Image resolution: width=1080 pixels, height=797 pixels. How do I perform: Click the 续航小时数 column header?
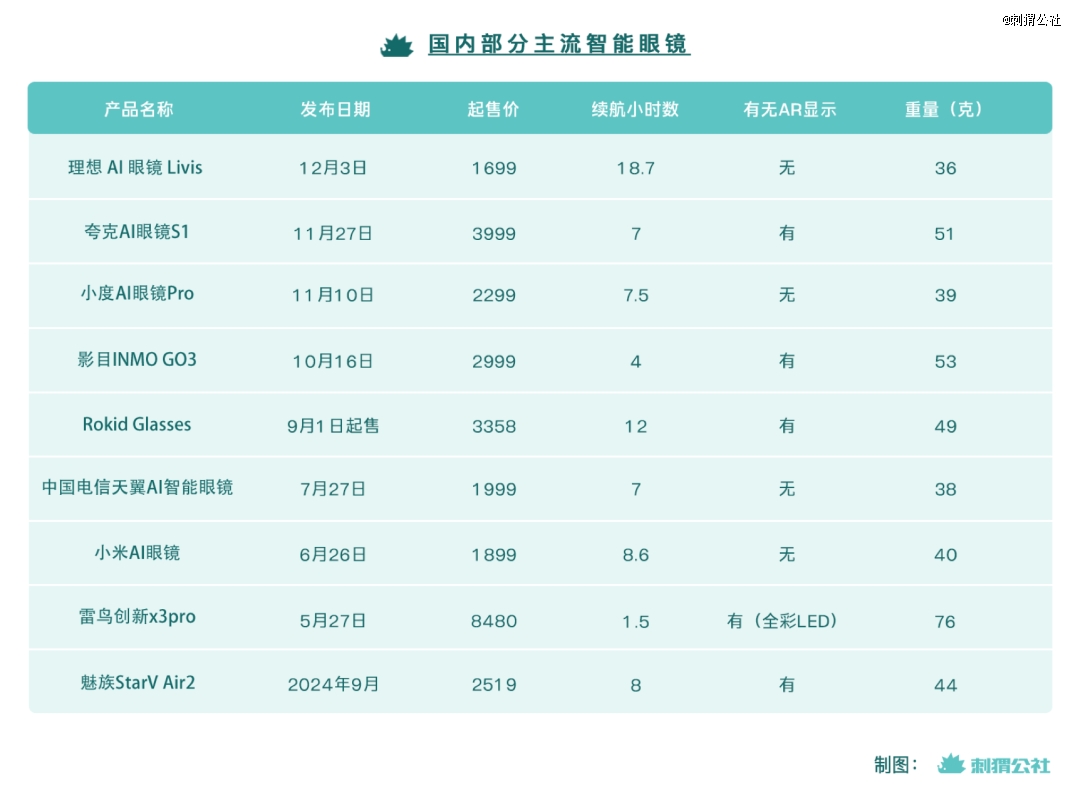pyautogui.click(x=635, y=109)
